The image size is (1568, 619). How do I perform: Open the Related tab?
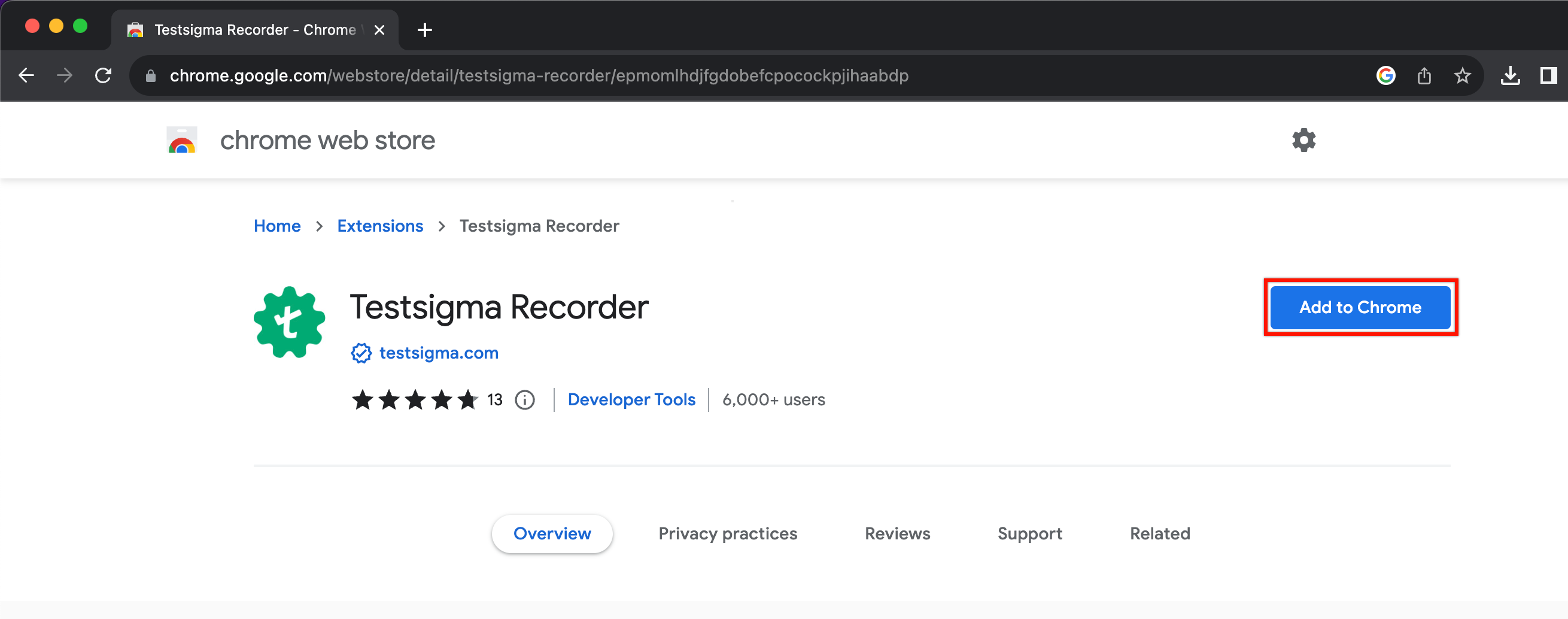point(1160,534)
